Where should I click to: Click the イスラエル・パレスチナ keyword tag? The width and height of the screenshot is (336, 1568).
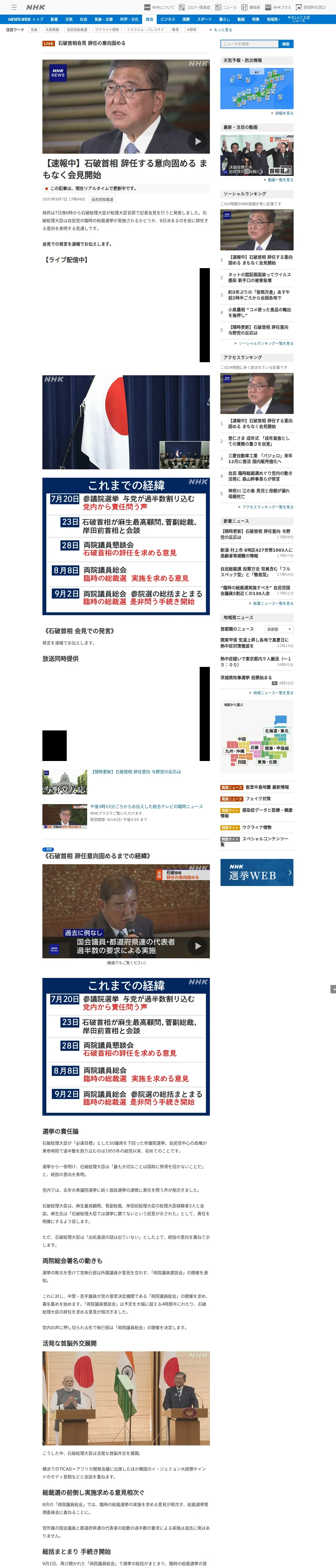coord(145,29)
